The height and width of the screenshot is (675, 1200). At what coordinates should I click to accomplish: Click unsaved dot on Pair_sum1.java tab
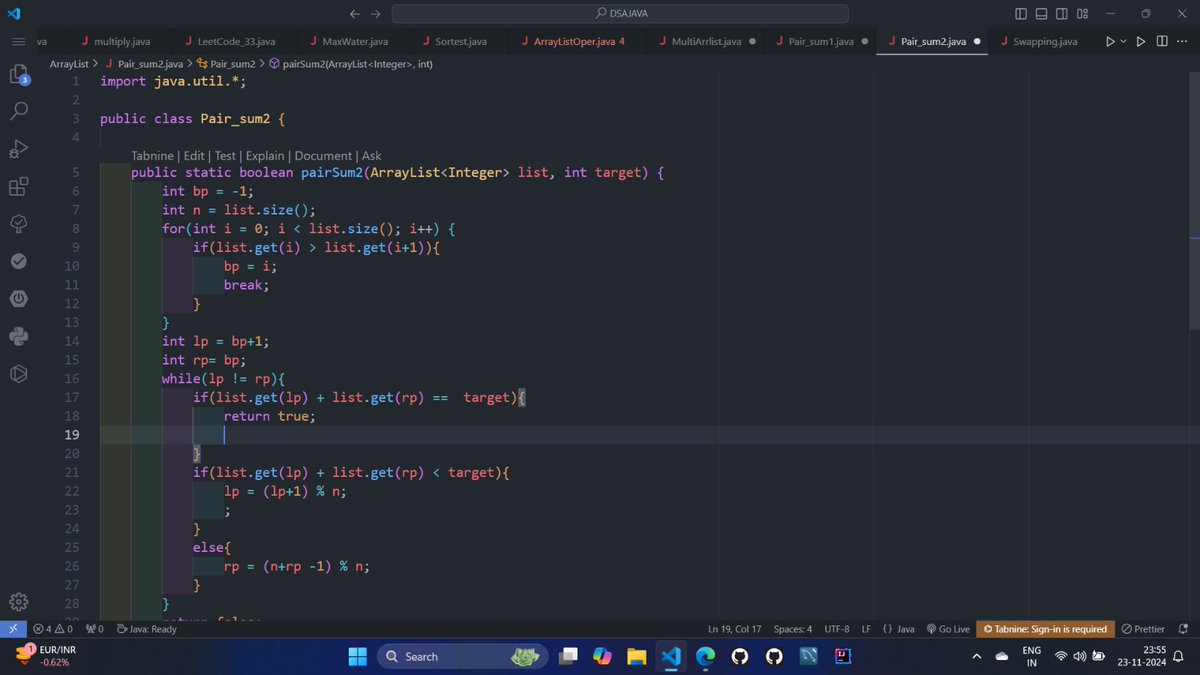[864, 42]
